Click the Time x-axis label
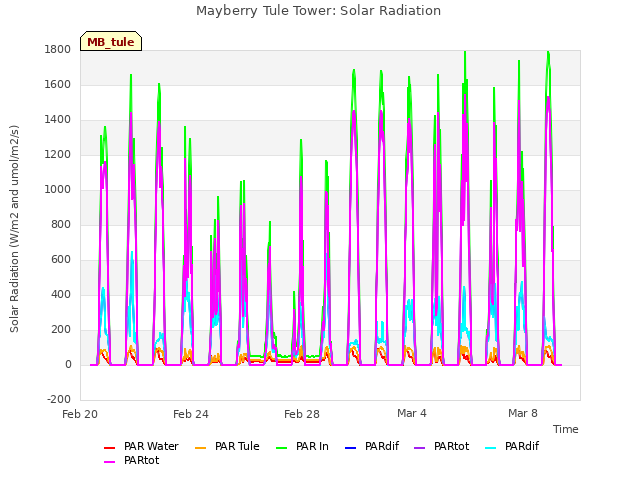The width and height of the screenshot is (640, 480). tap(566, 429)
